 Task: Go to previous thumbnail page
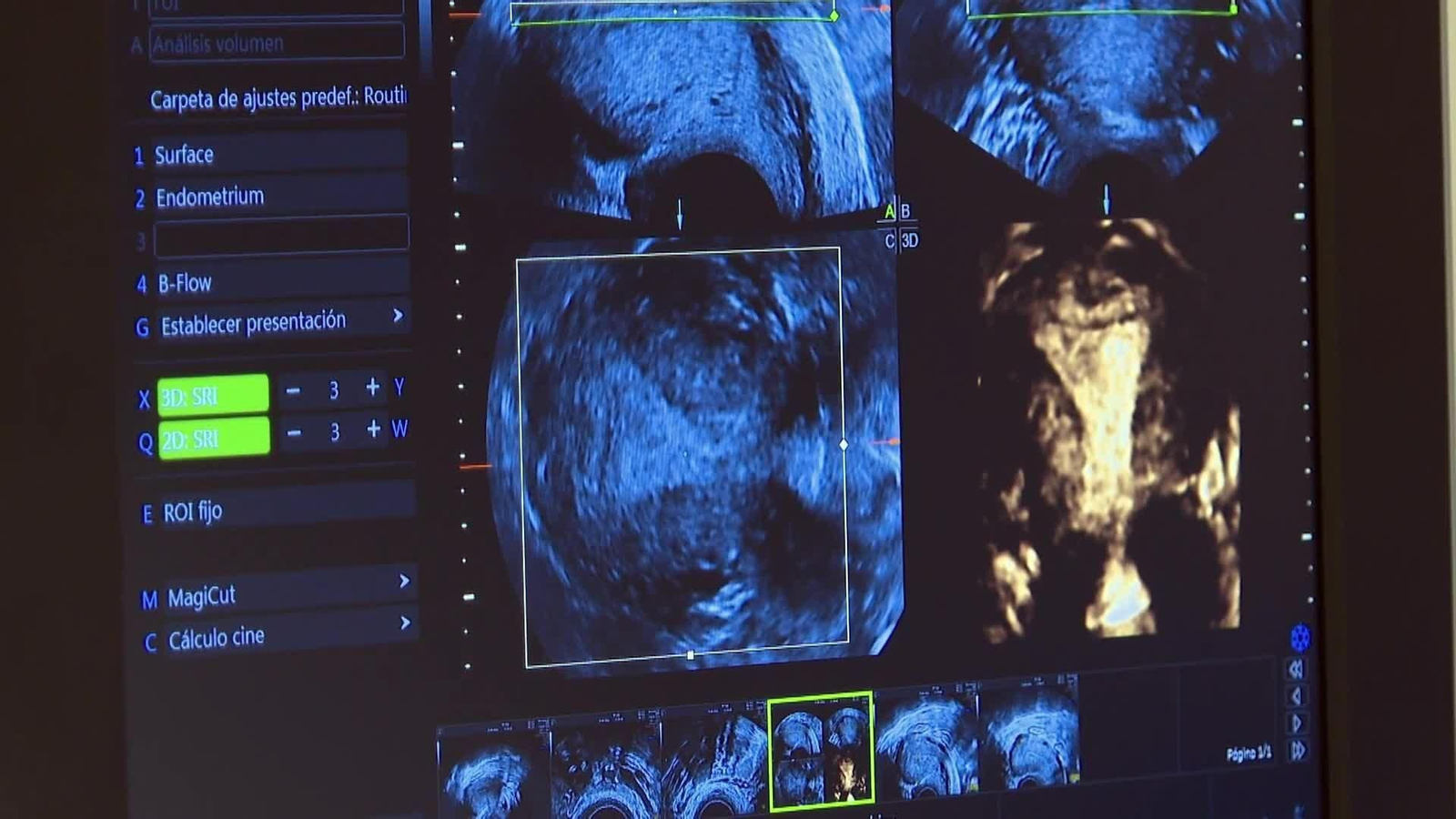1296,697
